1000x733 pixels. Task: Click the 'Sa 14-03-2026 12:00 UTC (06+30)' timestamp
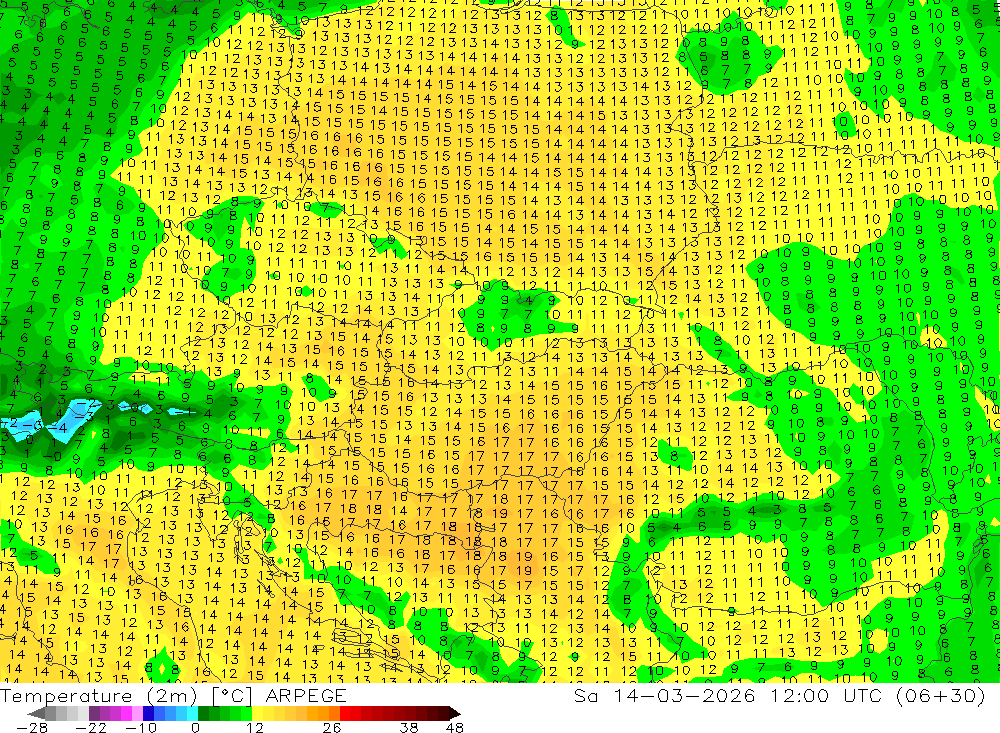coord(779,696)
